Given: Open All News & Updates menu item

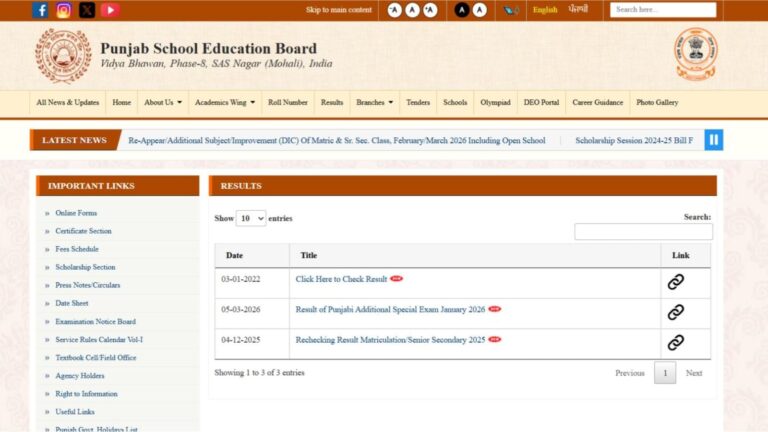Looking at the screenshot, I should (68, 102).
